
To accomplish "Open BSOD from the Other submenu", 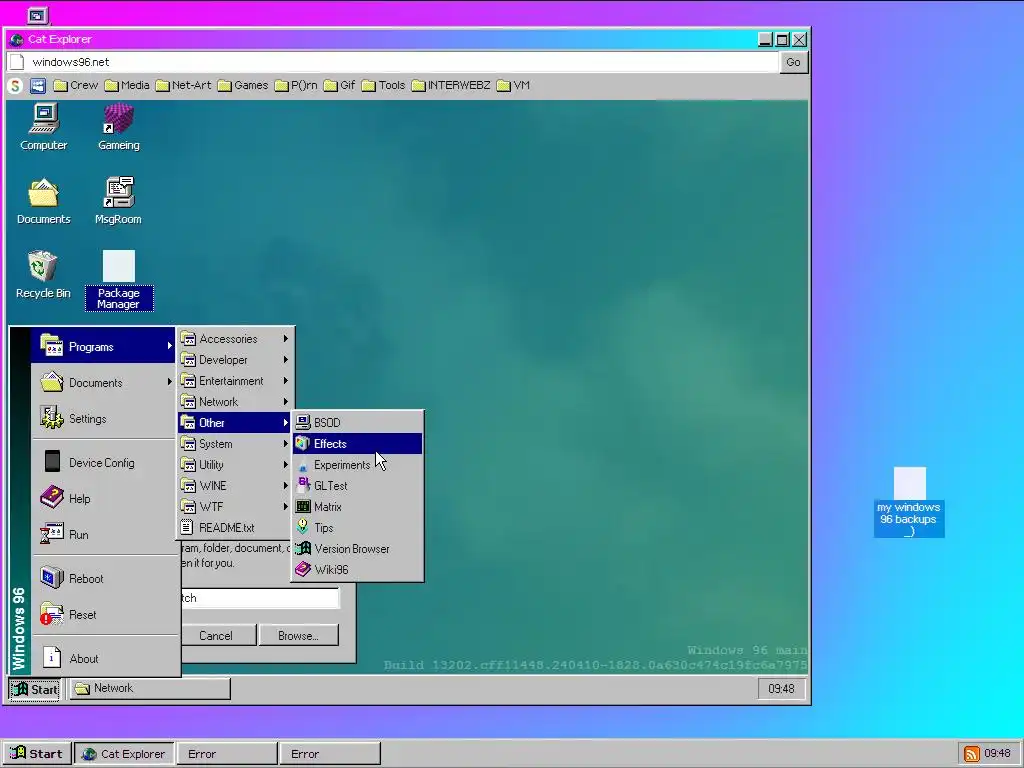I will (357, 423).
